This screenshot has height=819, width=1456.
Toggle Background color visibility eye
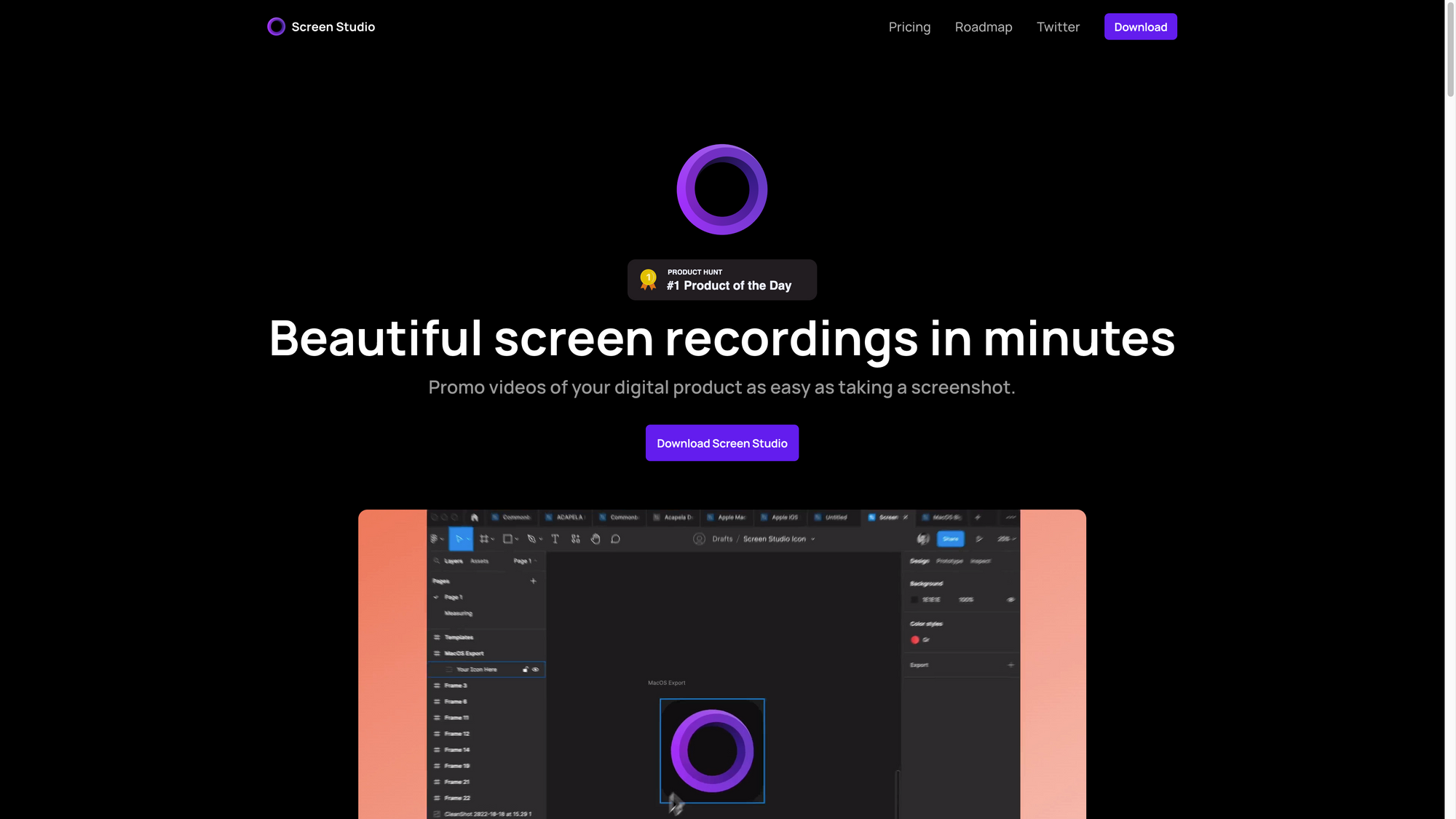click(x=1010, y=600)
